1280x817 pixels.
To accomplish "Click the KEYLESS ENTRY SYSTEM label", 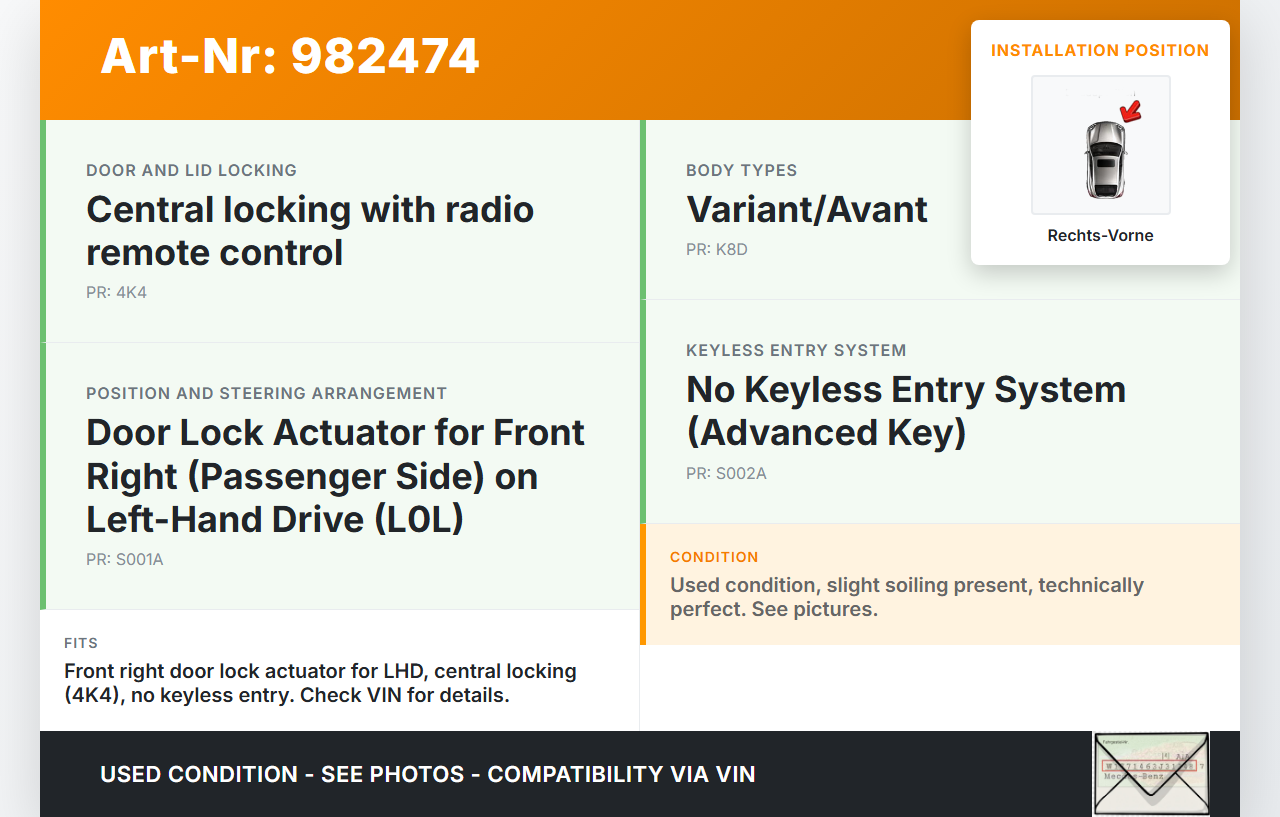I will tap(796, 350).
